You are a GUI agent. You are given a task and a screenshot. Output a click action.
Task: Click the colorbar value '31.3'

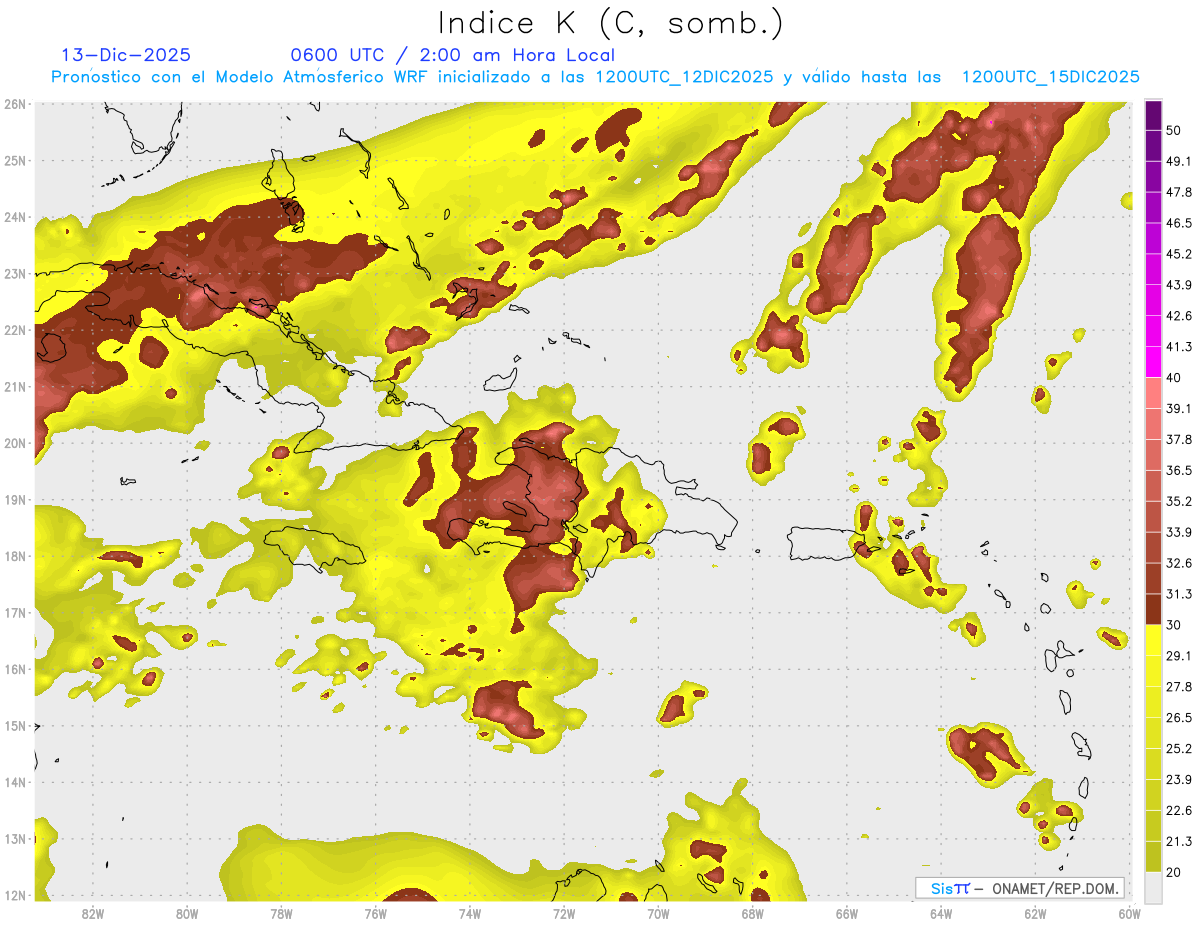coord(1179,594)
